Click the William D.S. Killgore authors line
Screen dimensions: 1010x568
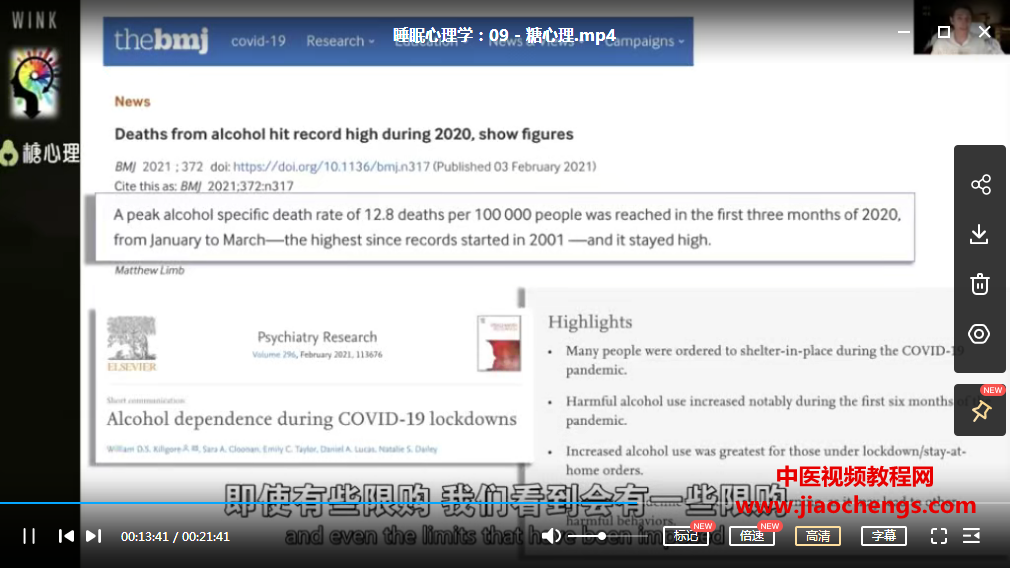(x=272, y=449)
